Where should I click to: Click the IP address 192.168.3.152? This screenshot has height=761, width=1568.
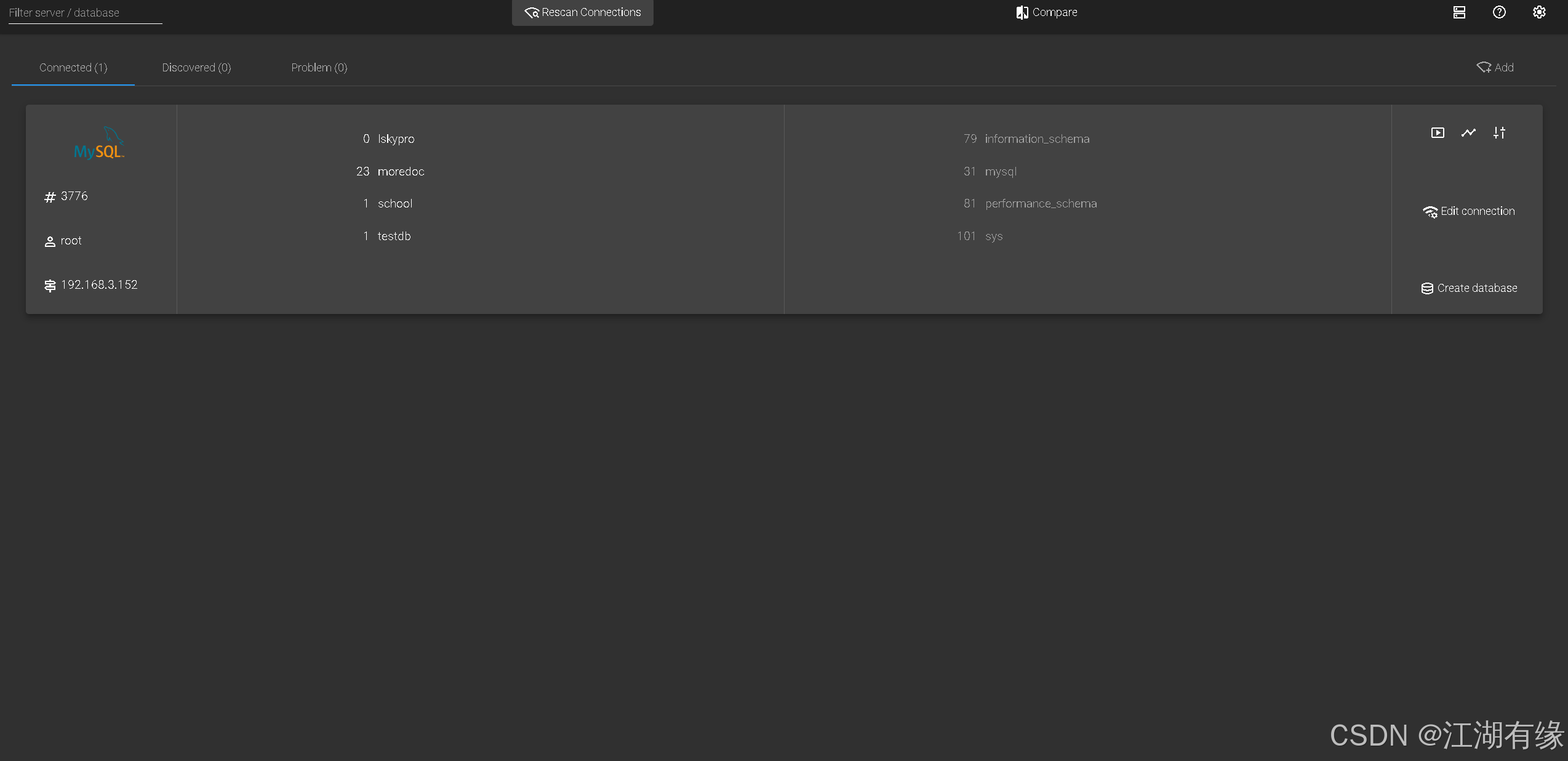(99, 285)
